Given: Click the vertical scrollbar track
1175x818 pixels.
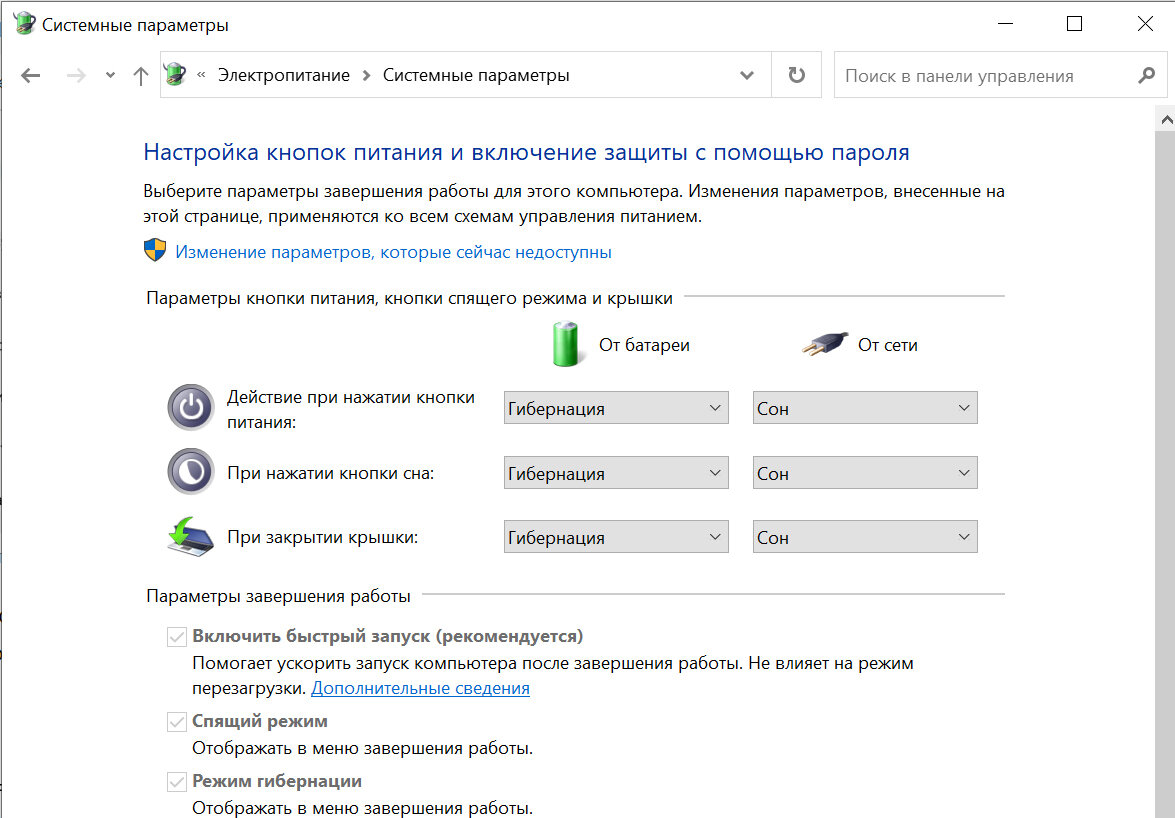Looking at the screenshot, I should 1165,474.
